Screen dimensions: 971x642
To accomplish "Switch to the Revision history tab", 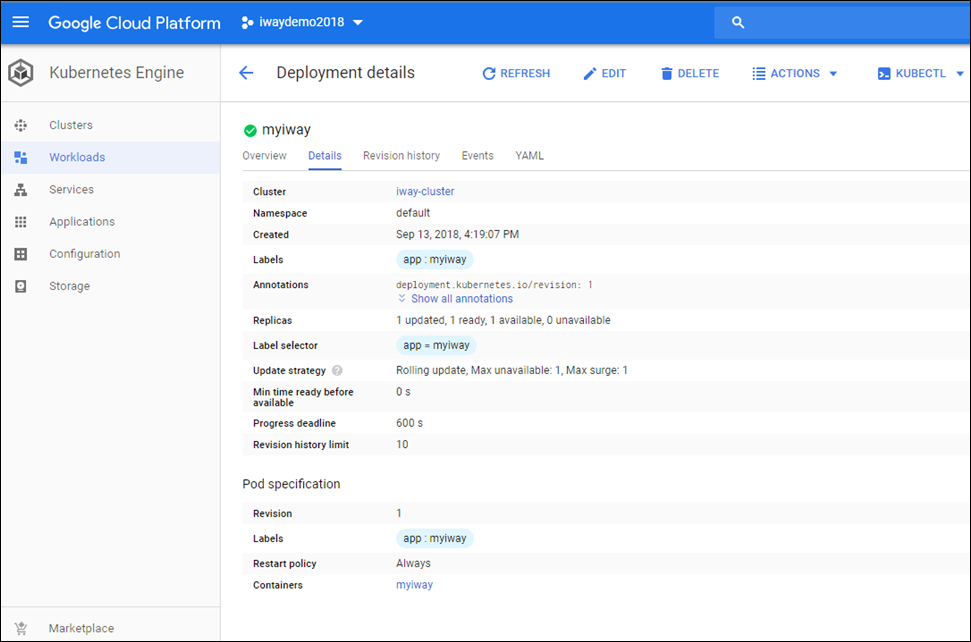I will (x=401, y=155).
